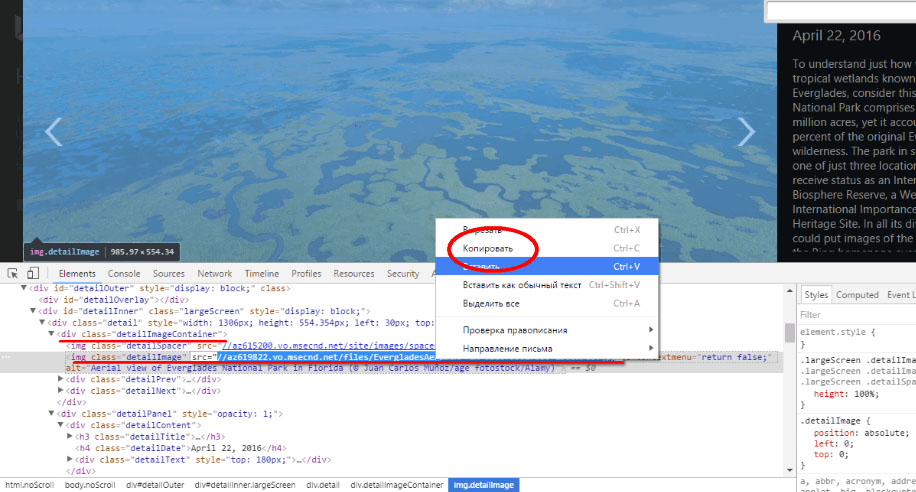Viewport: 916px width, 492px height.
Task: Choose Вставить как обычный текст
Action: pos(547,285)
